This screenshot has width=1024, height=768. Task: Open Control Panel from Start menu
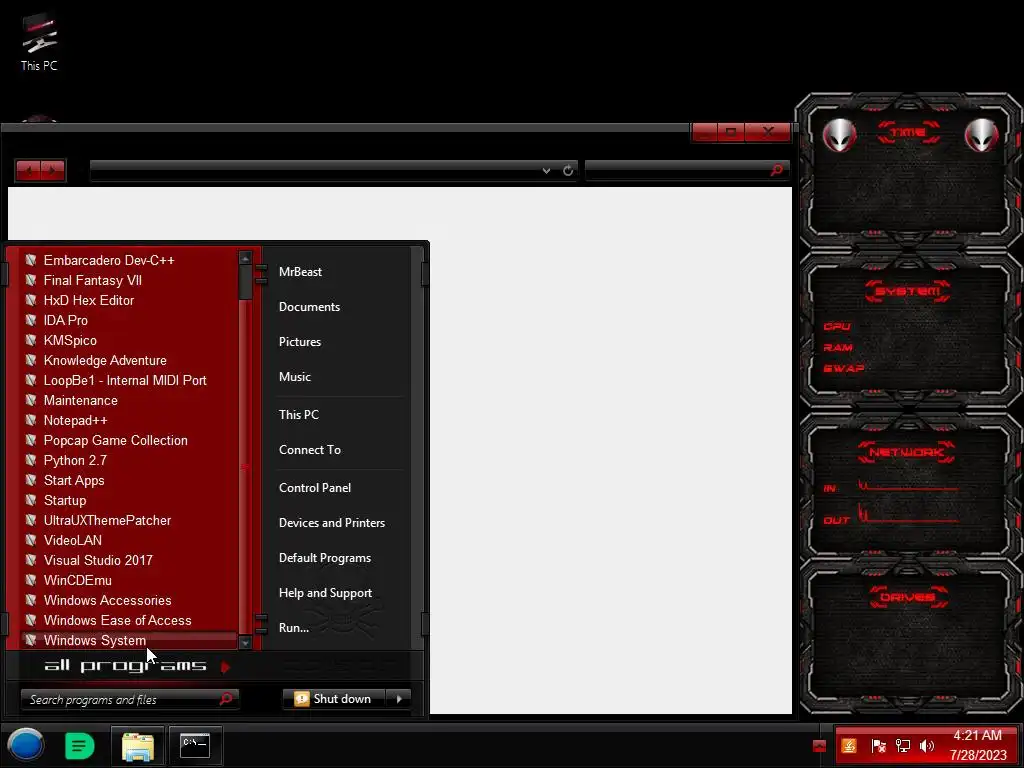[x=315, y=488]
